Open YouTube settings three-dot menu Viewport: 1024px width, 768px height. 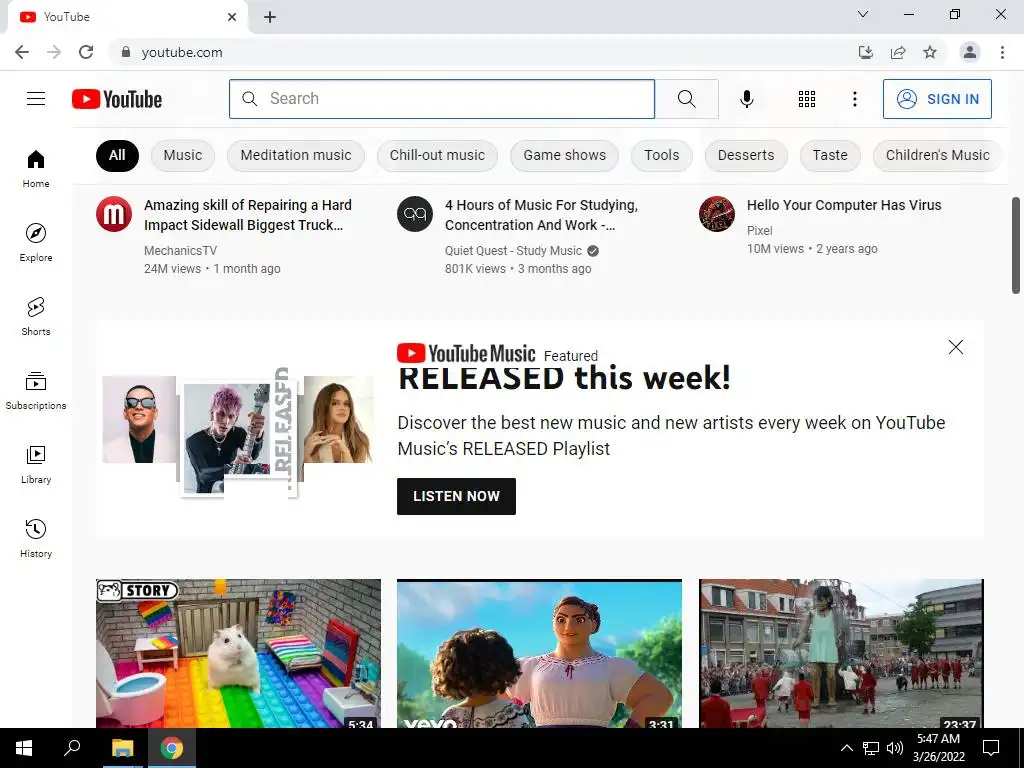(854, 99)
